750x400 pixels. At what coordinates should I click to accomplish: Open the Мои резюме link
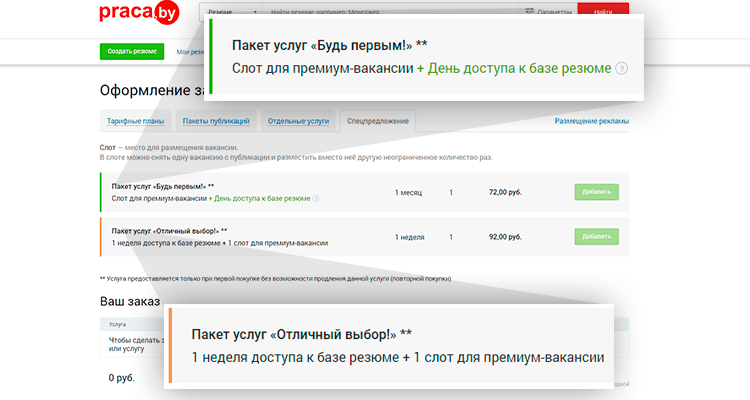coord(191,51)
